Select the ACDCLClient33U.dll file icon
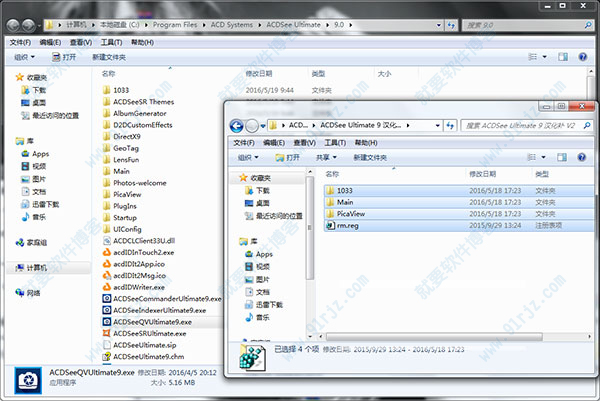Screen dimensions: 600x401 tap(106, 242)
